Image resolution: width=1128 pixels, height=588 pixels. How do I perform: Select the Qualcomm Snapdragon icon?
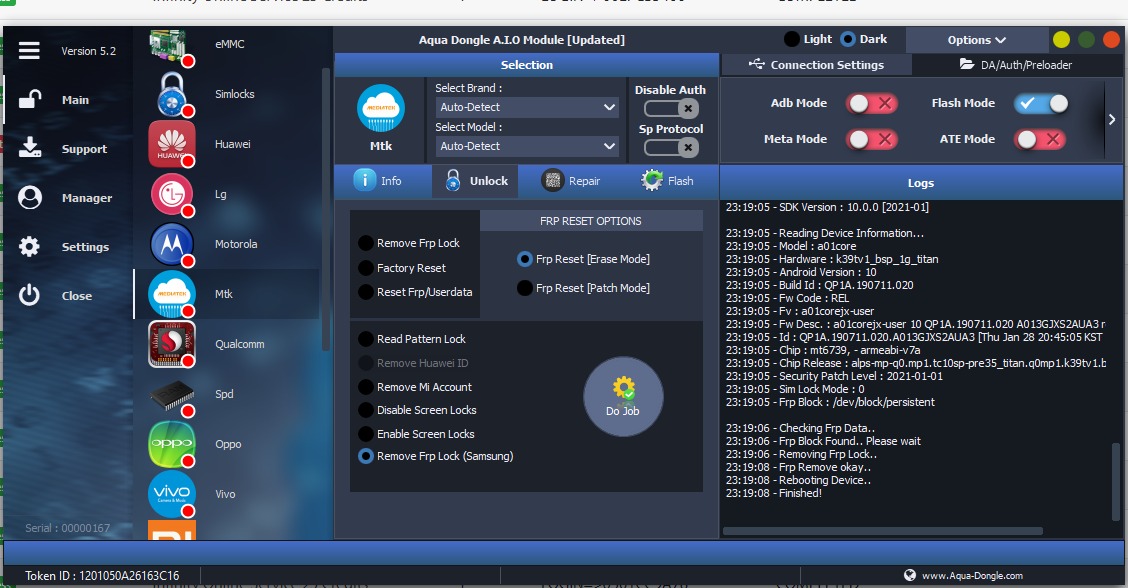click(x=171, y=344)
